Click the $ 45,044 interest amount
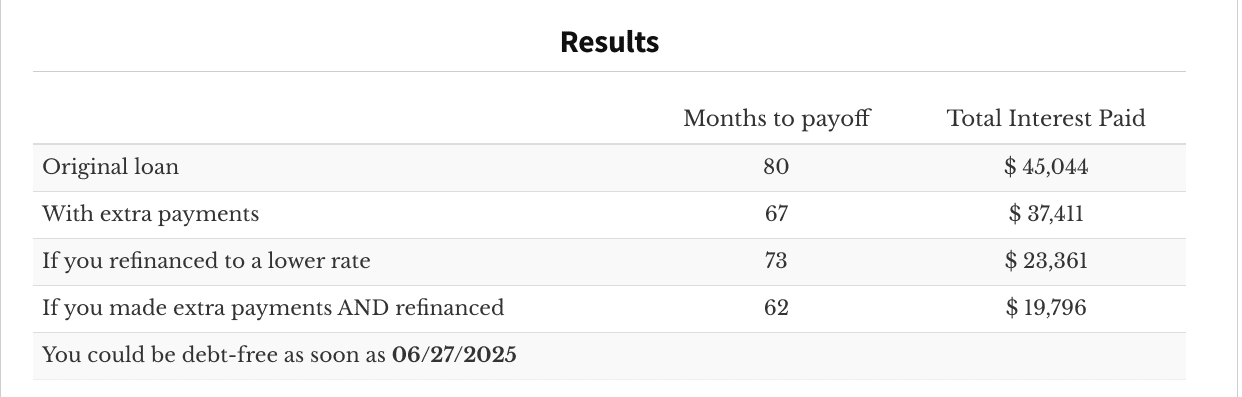The height and width of the screenshot is (397, 1242). pos(1046,167)
